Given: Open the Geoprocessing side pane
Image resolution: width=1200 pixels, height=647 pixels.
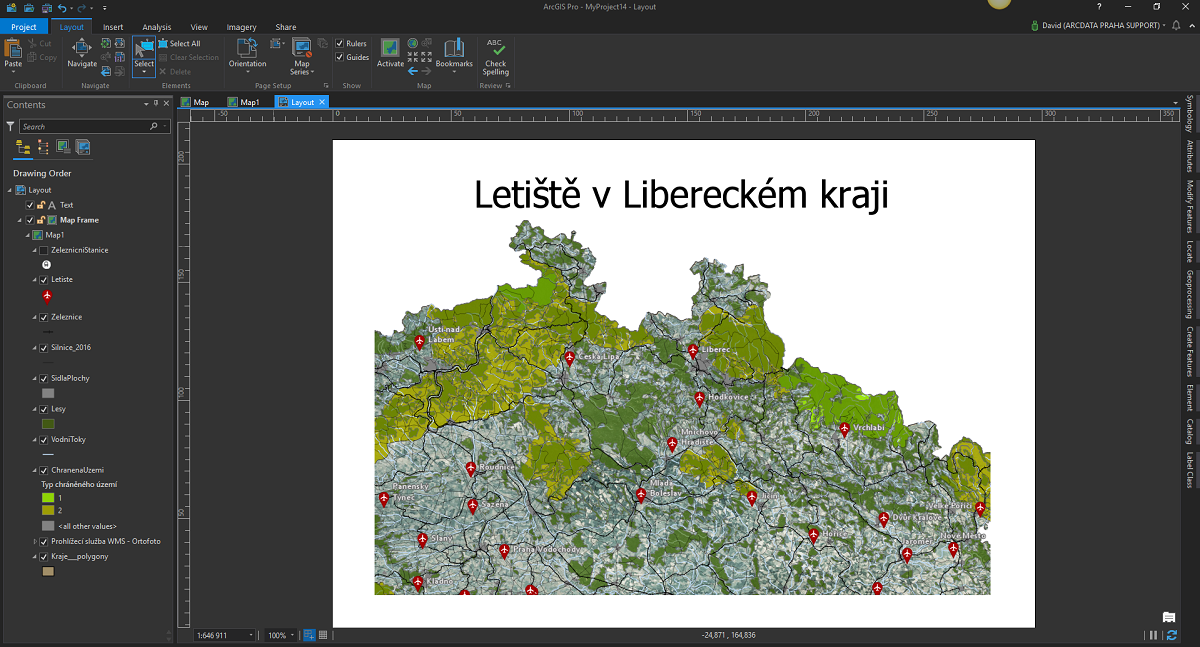Looking at the screenshot, I should coord(1189,294).
